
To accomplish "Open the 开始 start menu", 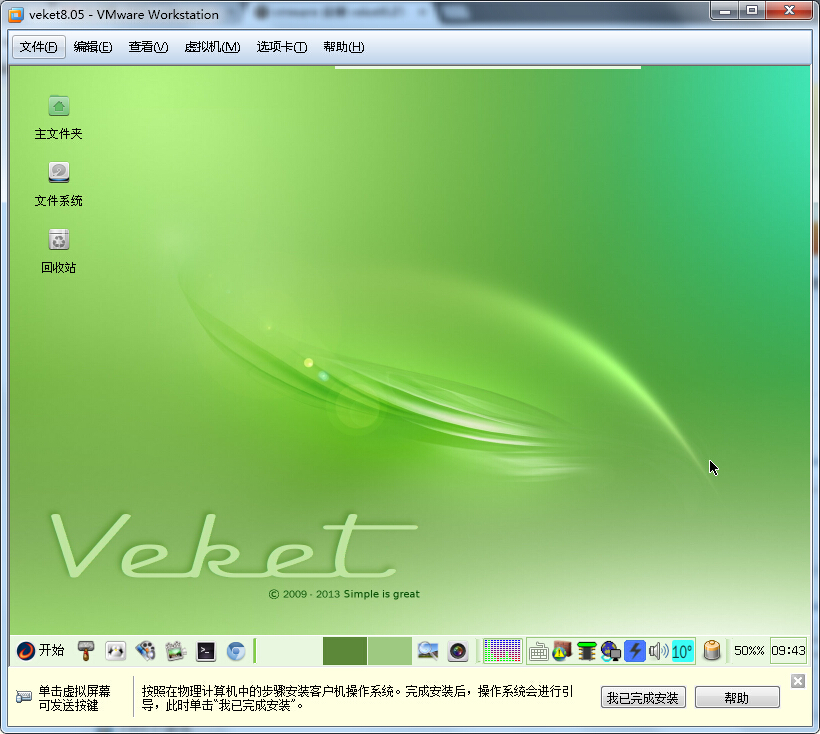I will click(40, 651).
